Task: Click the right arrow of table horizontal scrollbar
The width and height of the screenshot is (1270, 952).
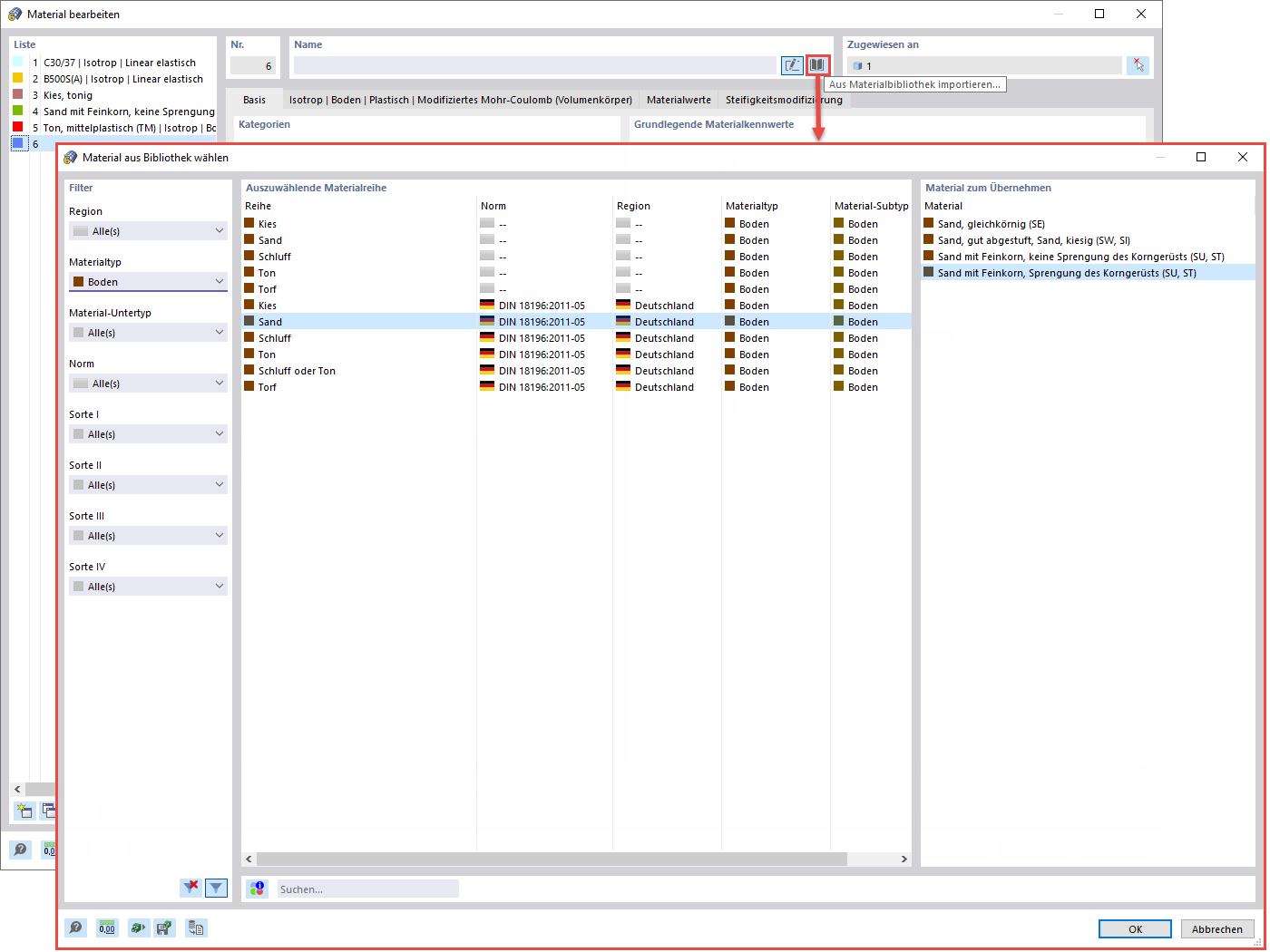Action: [x=904, y=859]
